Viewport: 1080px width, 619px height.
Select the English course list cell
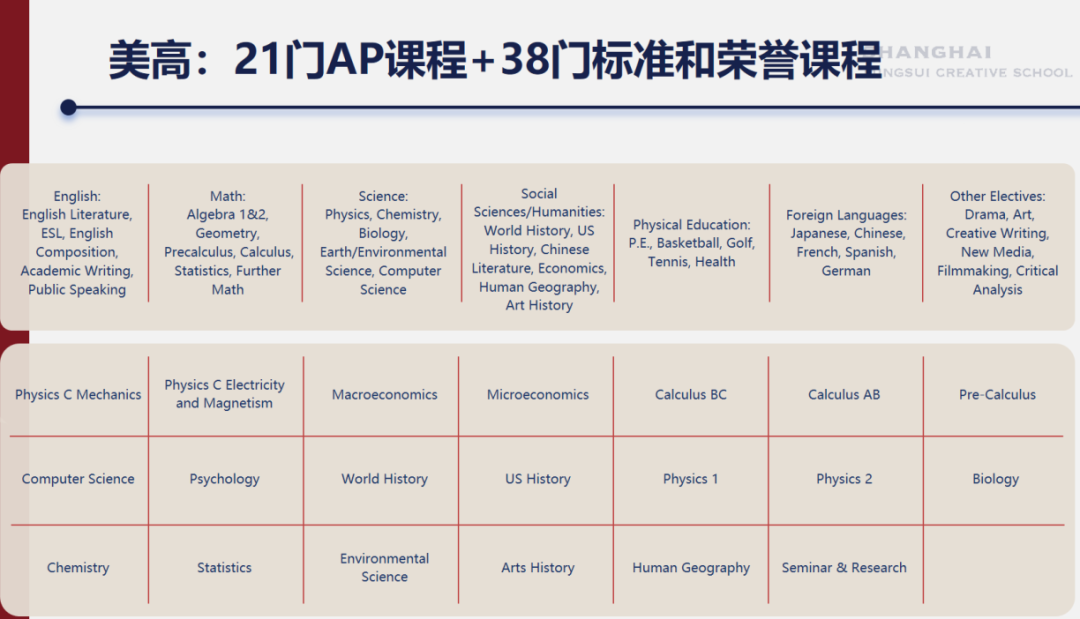[77, 243]
